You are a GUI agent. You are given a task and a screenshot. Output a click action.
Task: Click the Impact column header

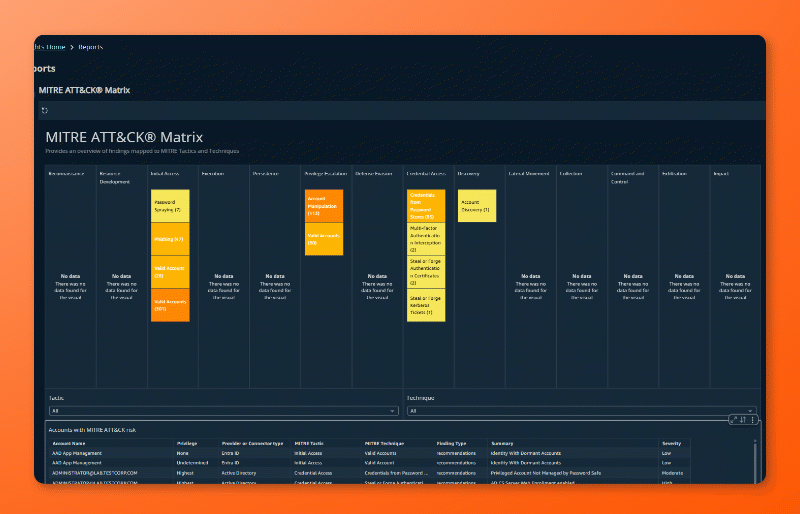pyautogui.click(x=721, y=174)
